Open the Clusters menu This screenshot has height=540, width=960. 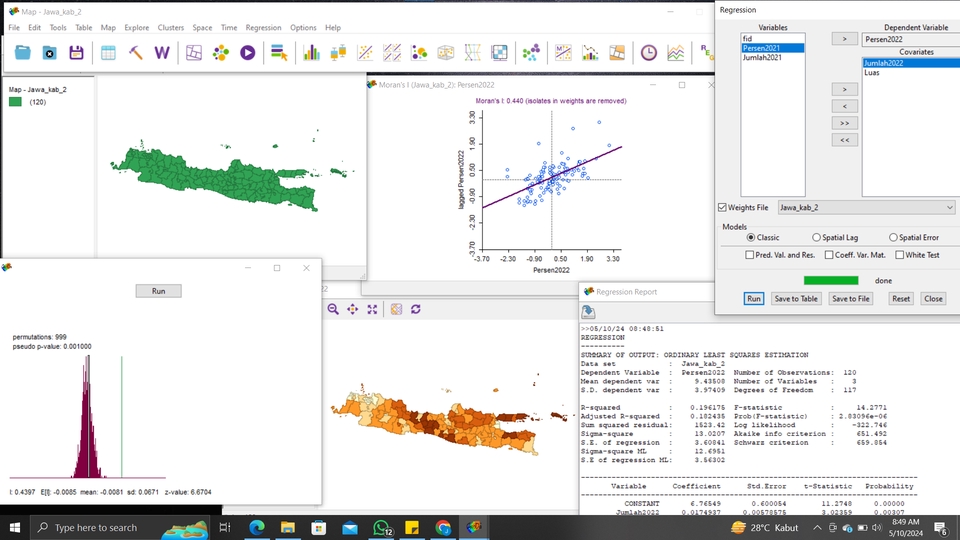click(171, 28)
